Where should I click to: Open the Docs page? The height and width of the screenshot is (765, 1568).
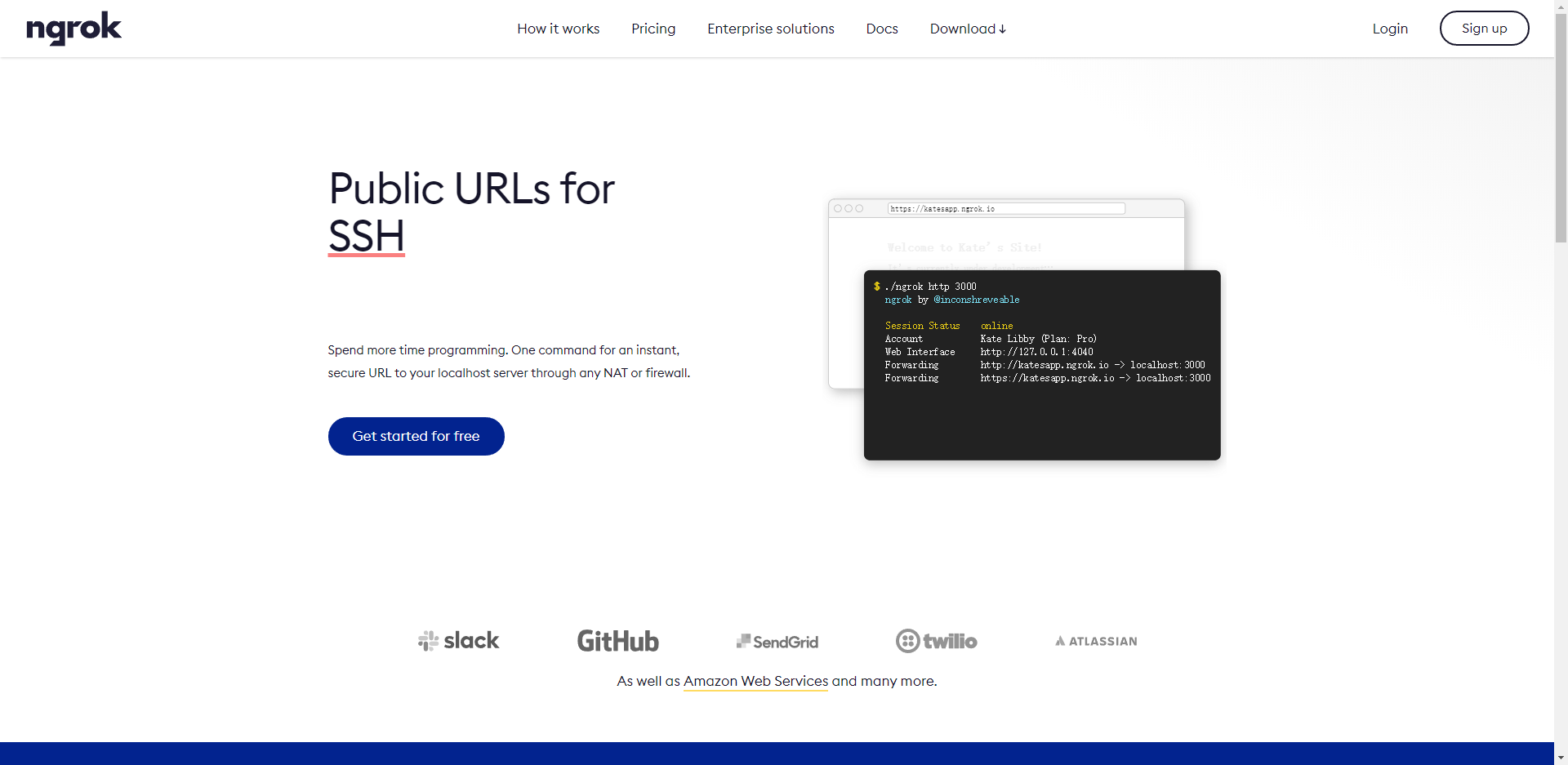point(881,29)
